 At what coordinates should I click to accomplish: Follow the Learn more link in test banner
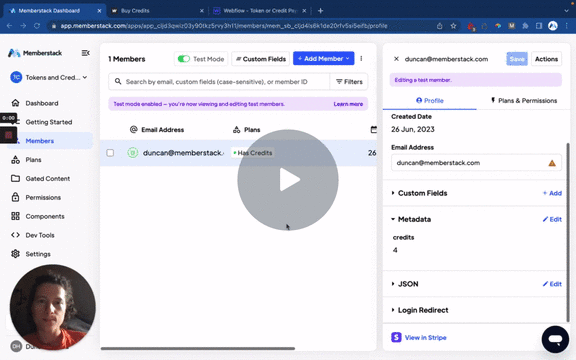[x=348, y=104]
